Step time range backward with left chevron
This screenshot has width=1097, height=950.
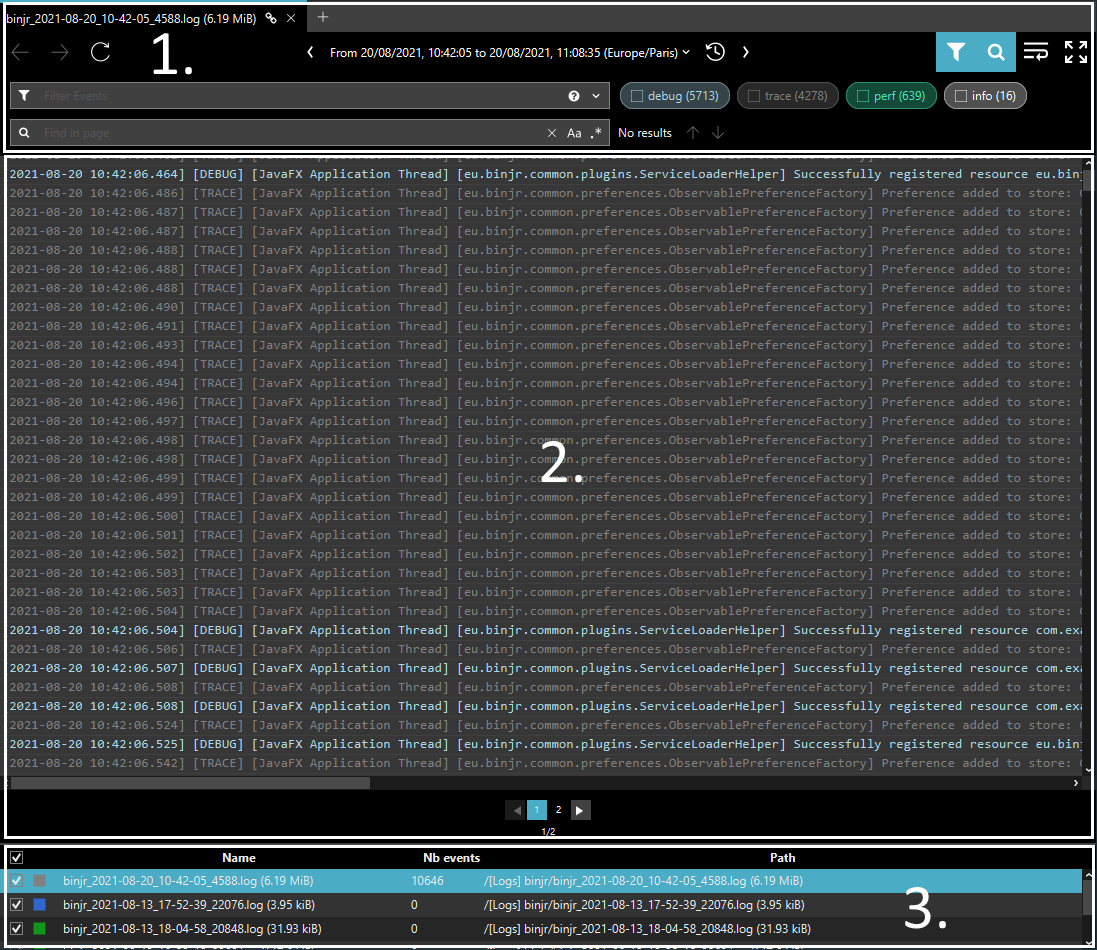311,52
